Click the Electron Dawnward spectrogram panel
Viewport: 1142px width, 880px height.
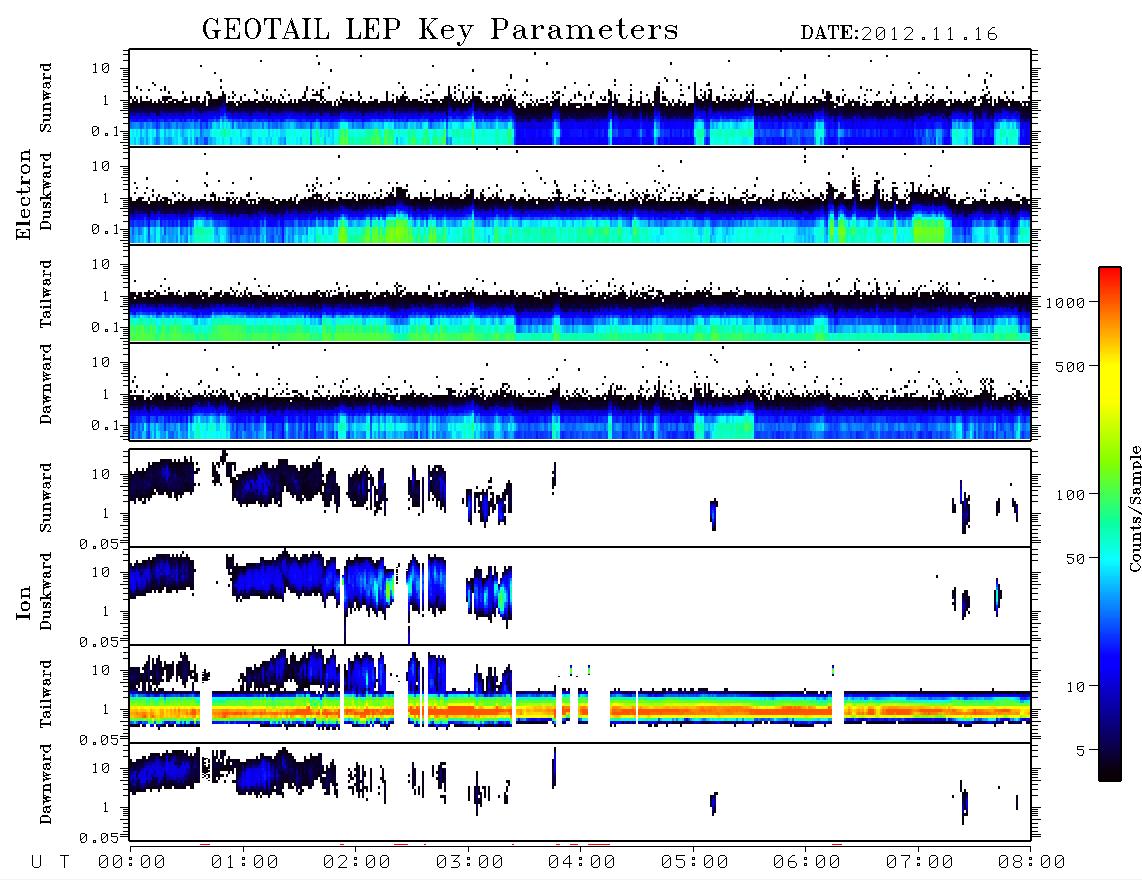coord(580,392)
